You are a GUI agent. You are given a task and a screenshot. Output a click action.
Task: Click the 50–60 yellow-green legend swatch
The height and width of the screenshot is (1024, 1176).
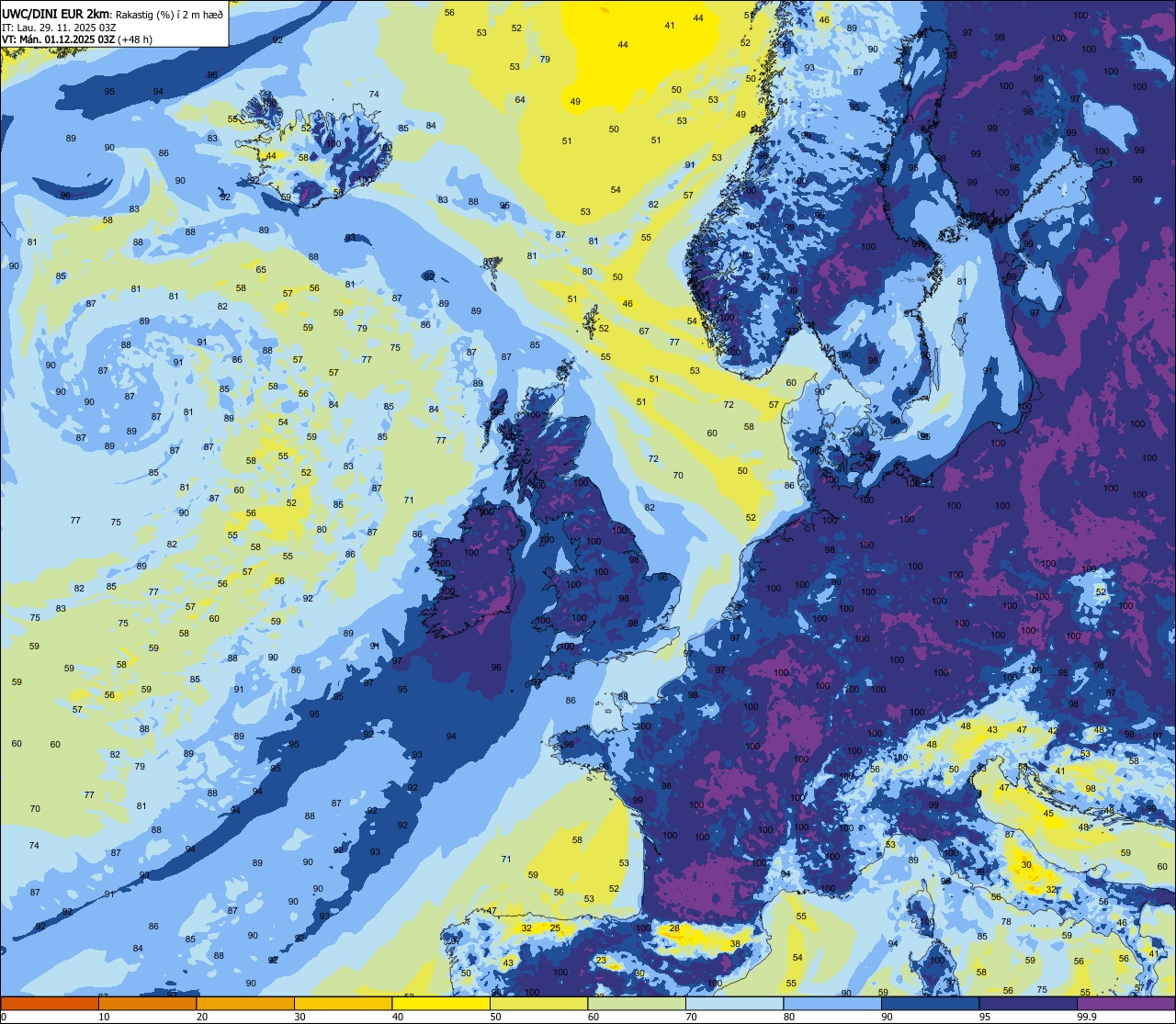(x=538, y=1004)
